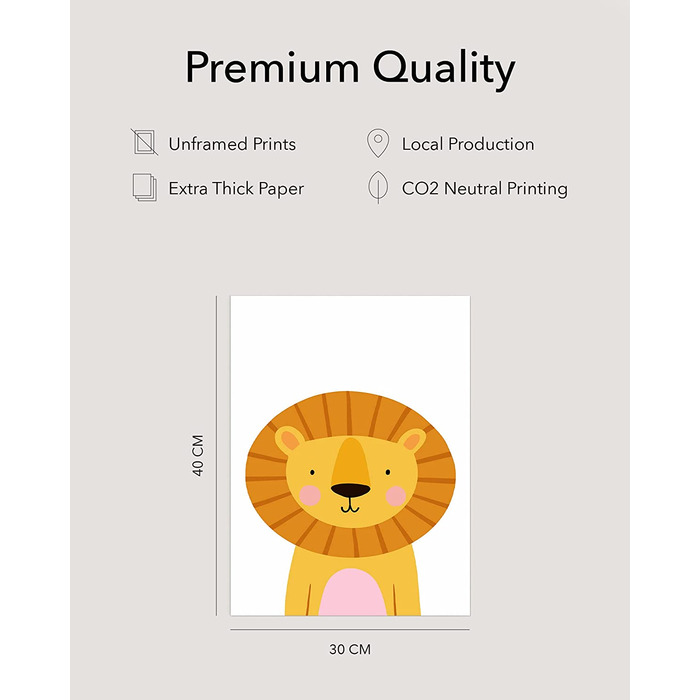The height and width of the screenshot is (700, 700).
Task: Click the lion's left ear
Action: (x=291, y=440)
